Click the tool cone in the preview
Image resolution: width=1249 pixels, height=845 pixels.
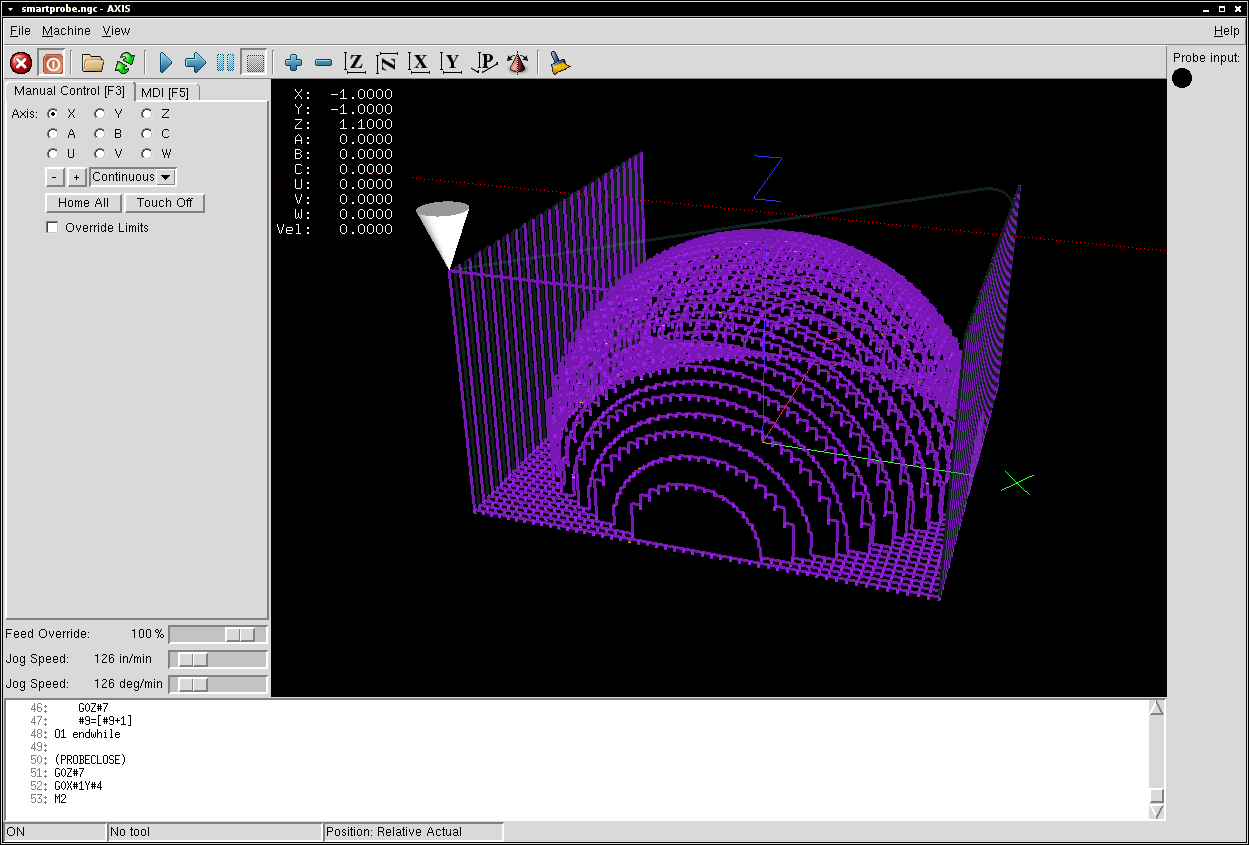click(x=444, y=234)
